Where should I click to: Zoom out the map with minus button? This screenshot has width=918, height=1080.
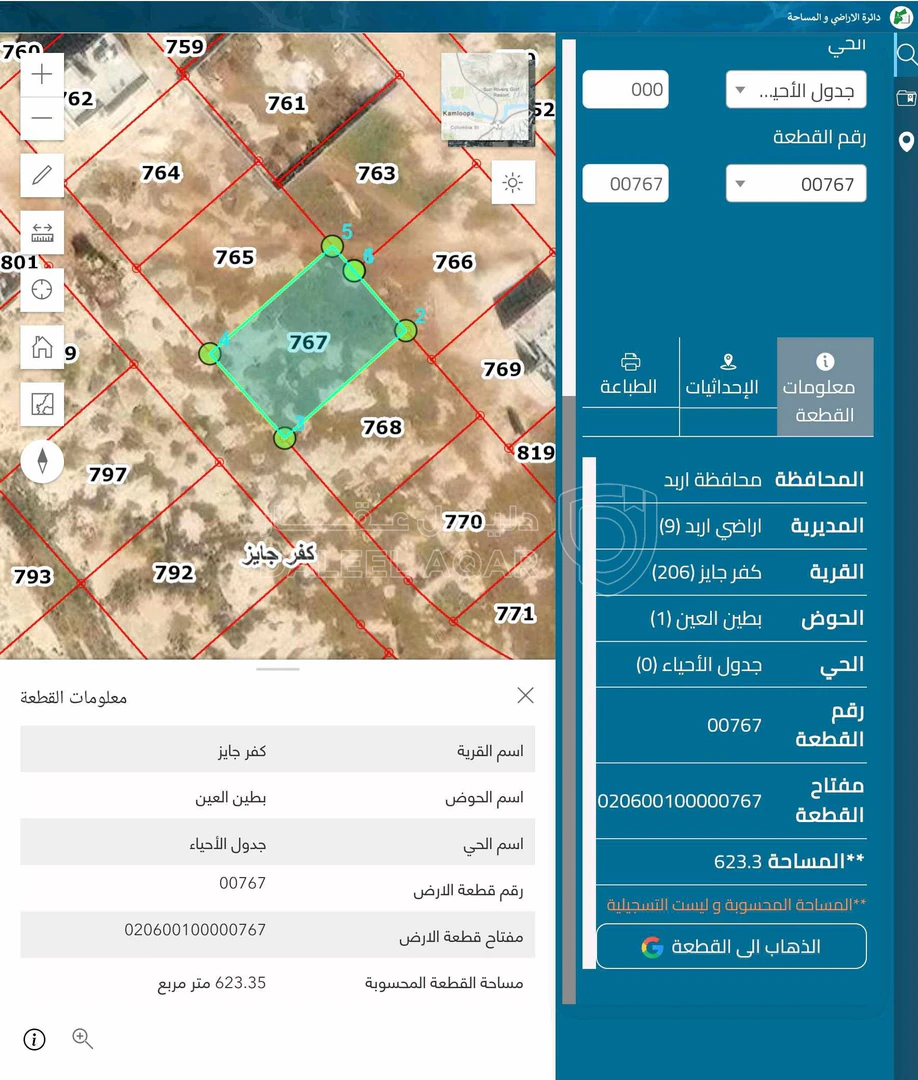click(42, 118)
